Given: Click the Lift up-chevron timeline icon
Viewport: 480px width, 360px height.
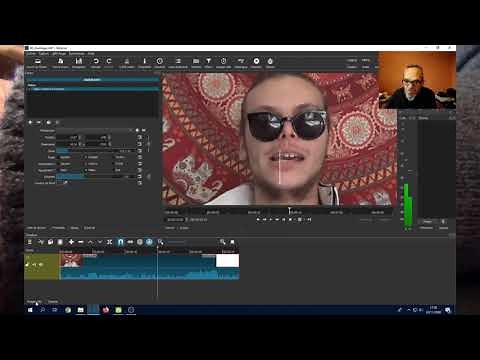Looking at the screenshot, I should [x=90, y=242].
